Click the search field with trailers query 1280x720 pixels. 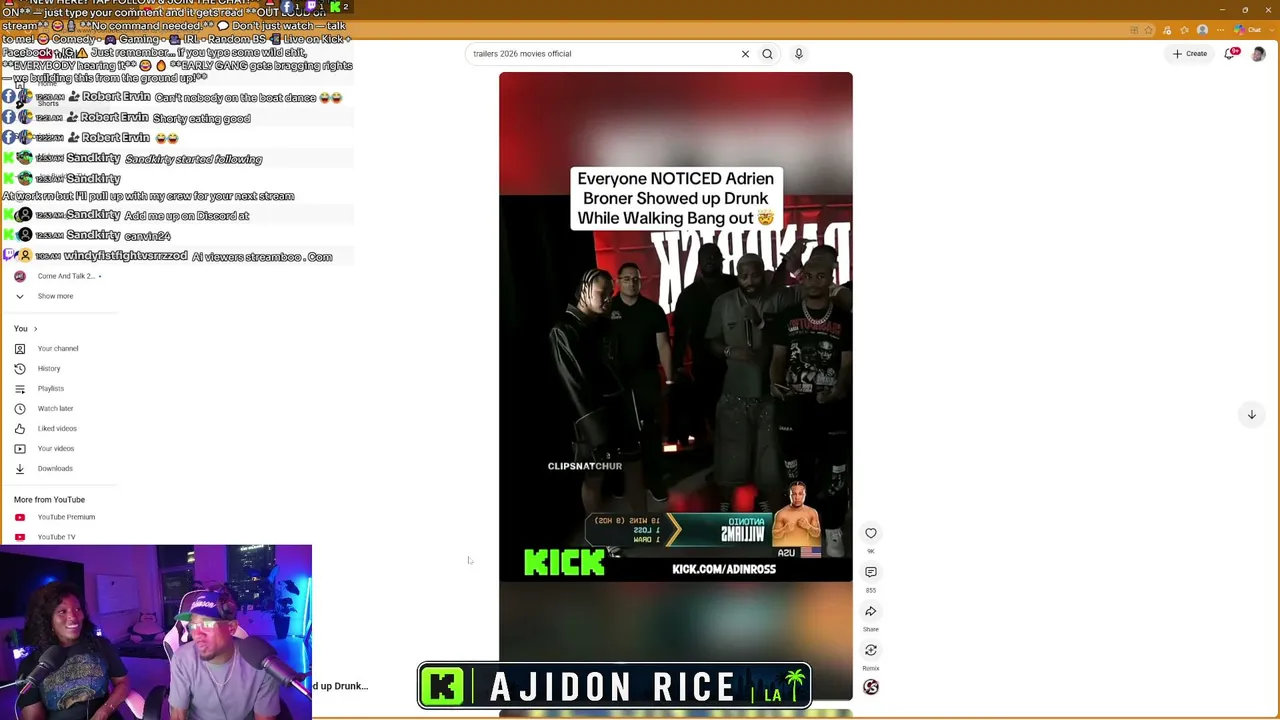point(603,54)
